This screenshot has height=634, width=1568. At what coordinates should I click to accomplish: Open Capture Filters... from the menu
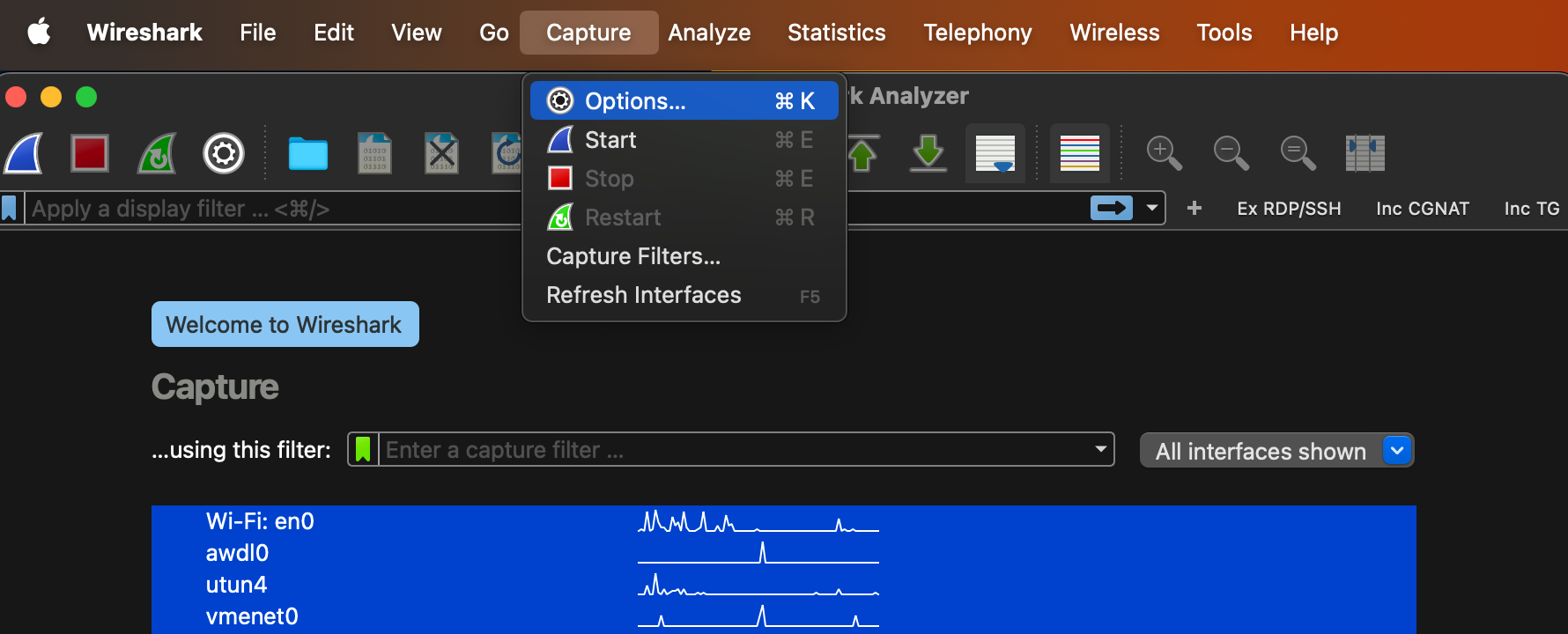[684, 256]
